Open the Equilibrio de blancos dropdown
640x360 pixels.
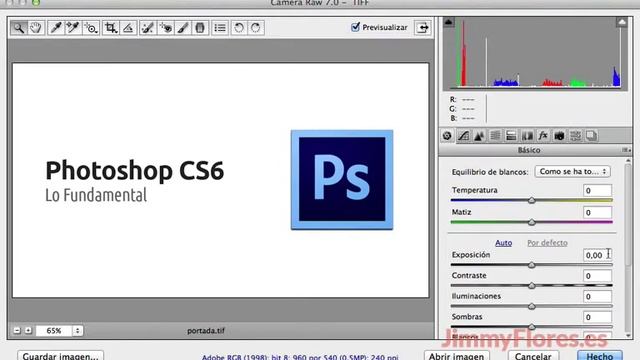click(x=573, y=171)
